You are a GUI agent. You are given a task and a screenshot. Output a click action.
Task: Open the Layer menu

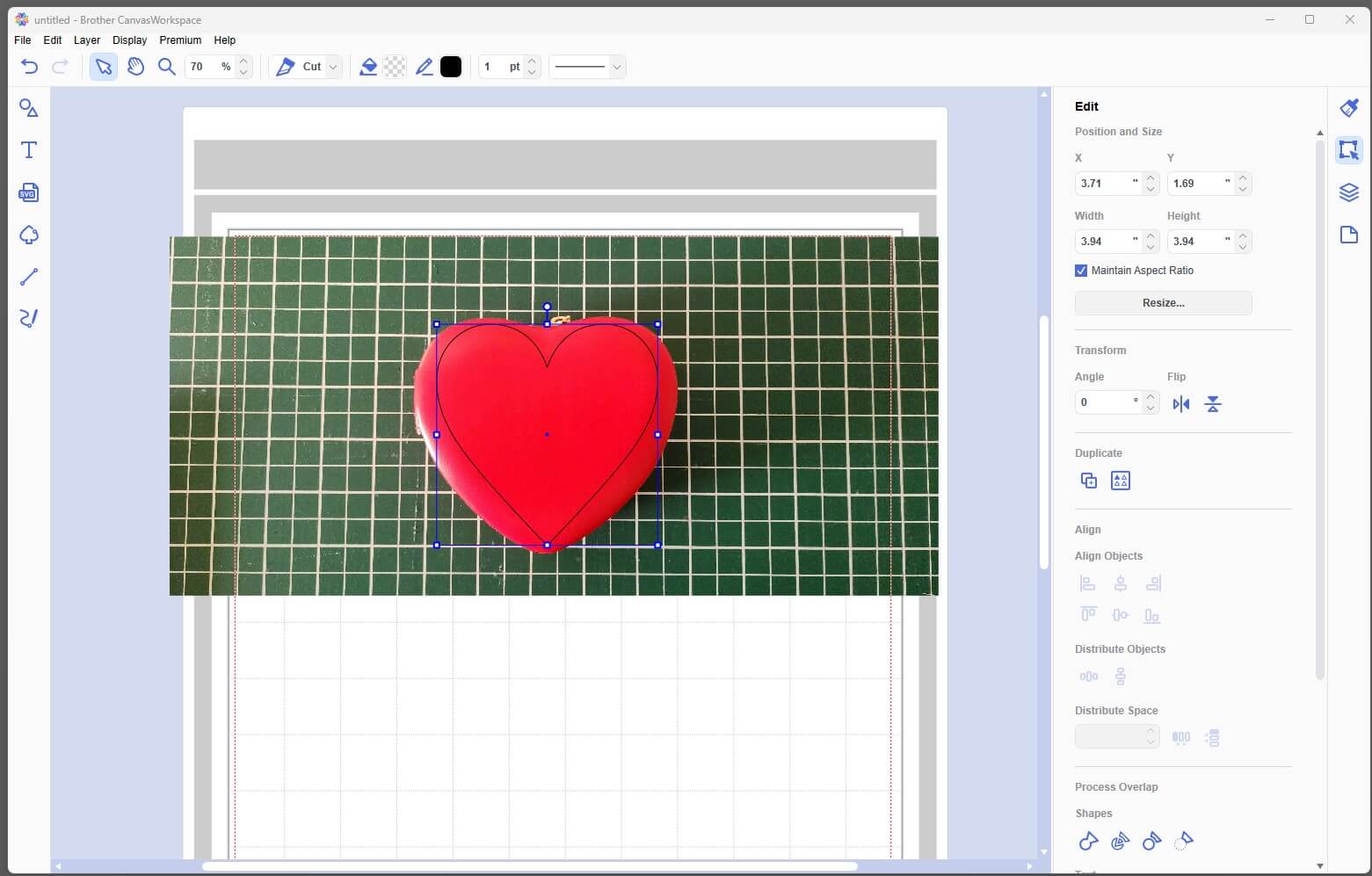click(87, 40)
